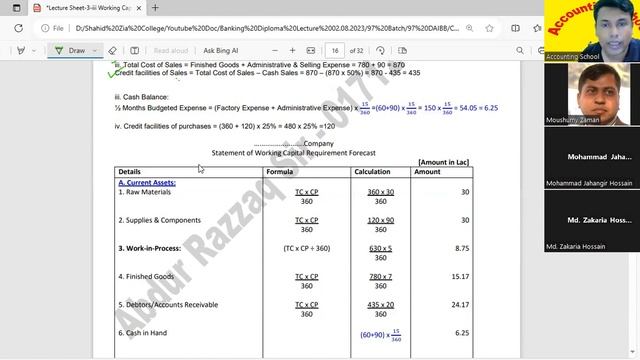Click the Calculation column header
640x360 pixels.
pos(372,172)
